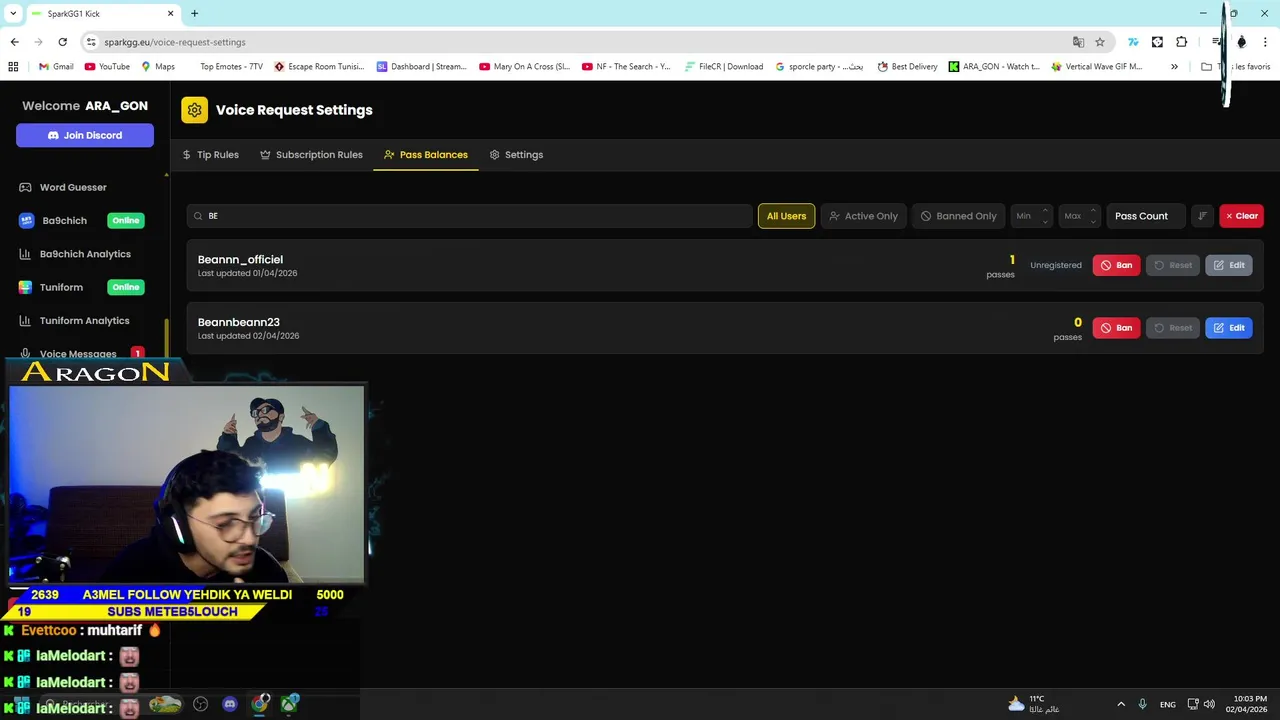Expand the hidden bookmarks chevron
This screenshot has width=1280, height=720.
[x=1174, y=67]
